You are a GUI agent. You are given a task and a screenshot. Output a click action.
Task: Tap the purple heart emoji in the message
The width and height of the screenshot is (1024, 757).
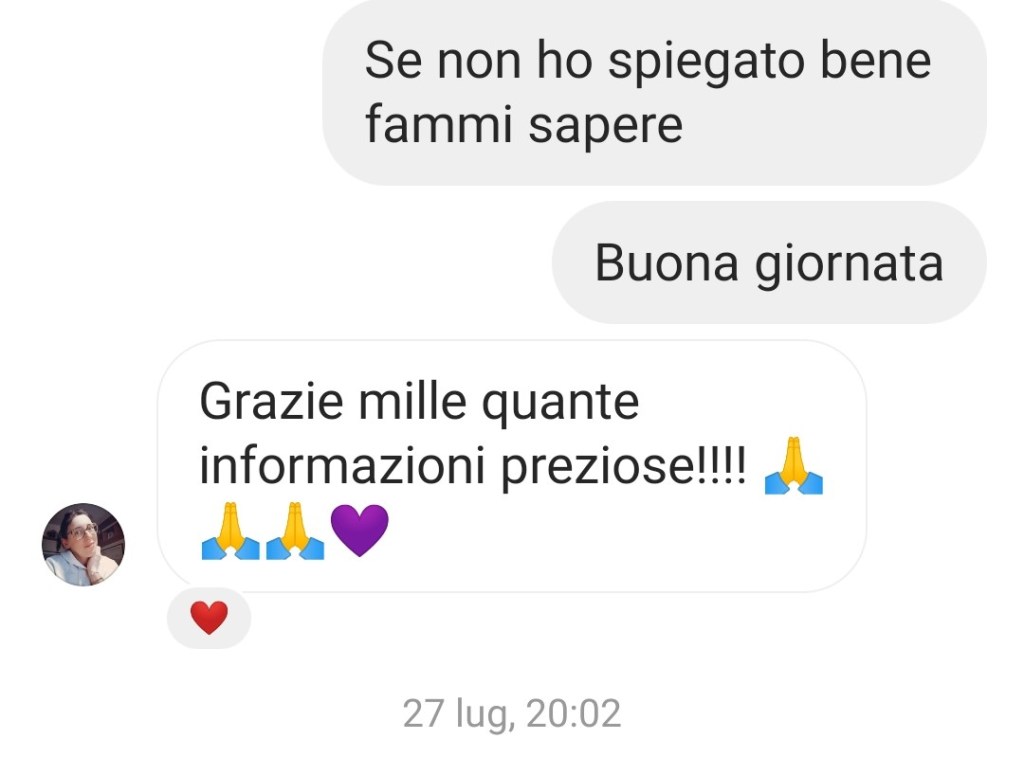click(x=360, y=530)
